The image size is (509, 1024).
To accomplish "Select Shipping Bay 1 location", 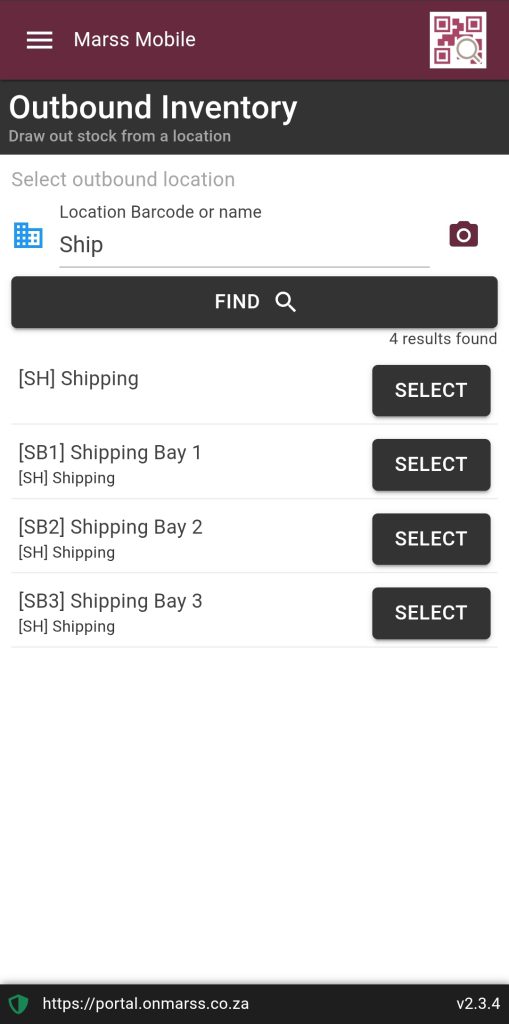I will tap(431, 464).
